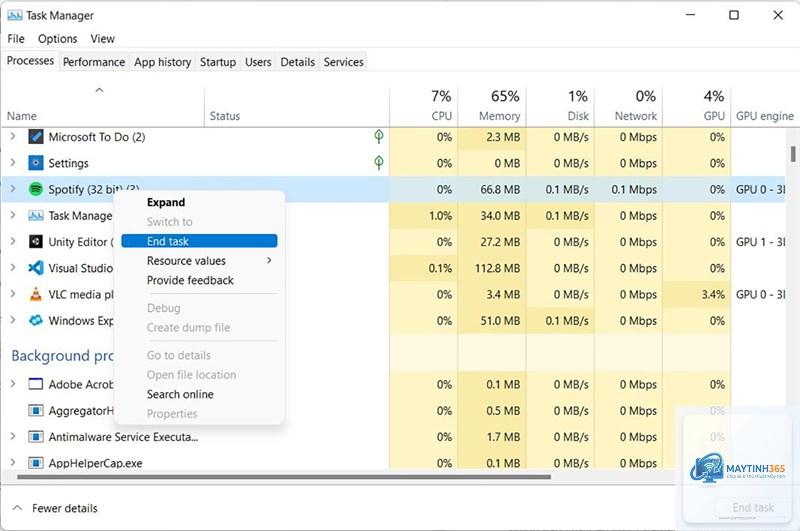Collapse view with Fewer details chevron
The height and width of the screenshot is (531, 800).
coord(17,508)
